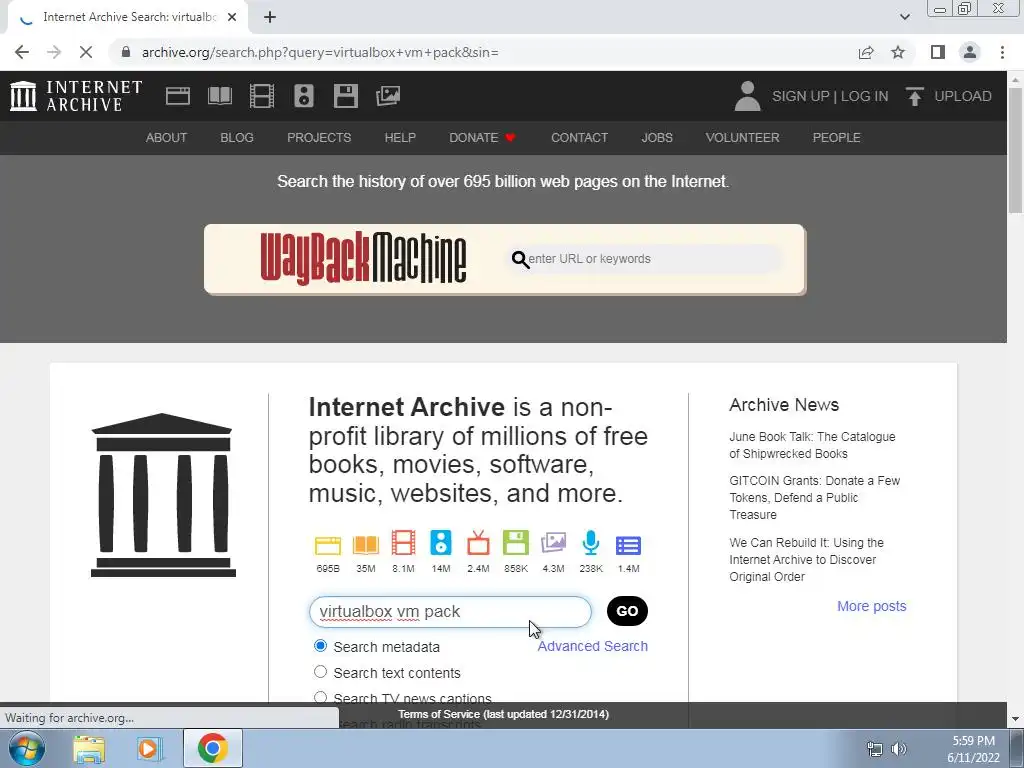Open the More posts link

pos(871,606)
